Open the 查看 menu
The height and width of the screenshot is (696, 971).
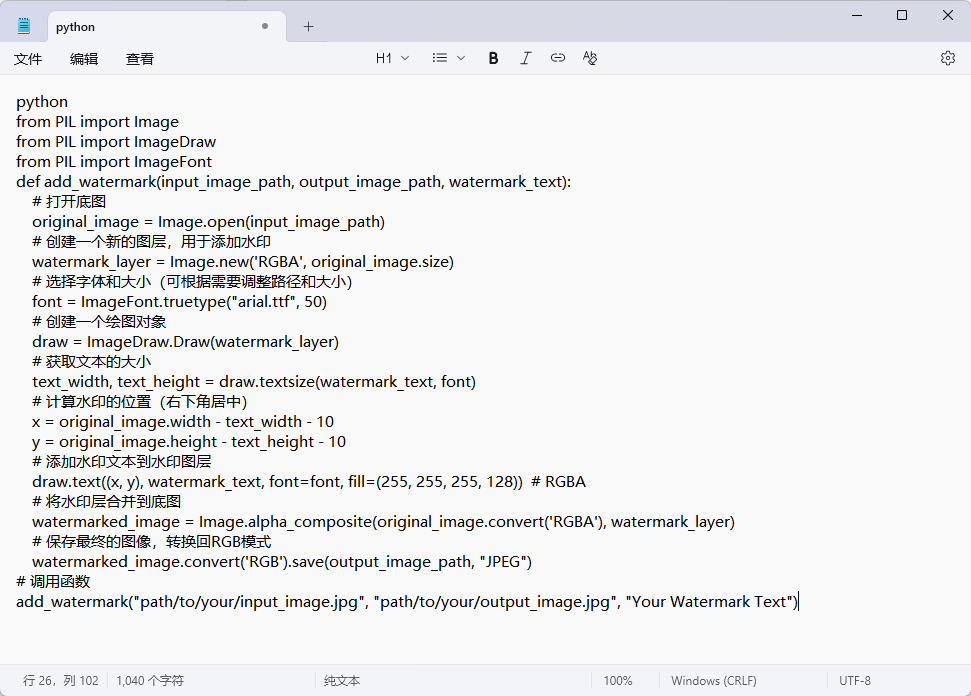coord(139,59)
